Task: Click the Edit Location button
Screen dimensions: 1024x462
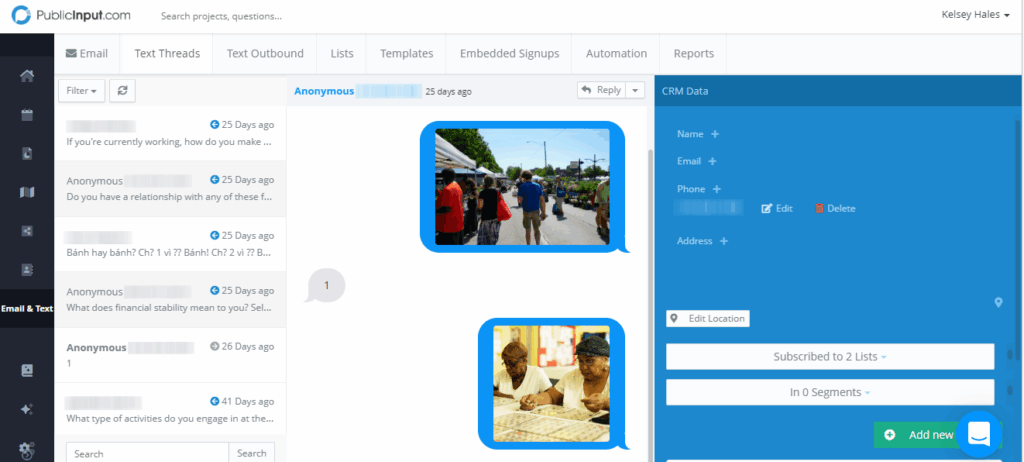Action: (x=708, y=318)
